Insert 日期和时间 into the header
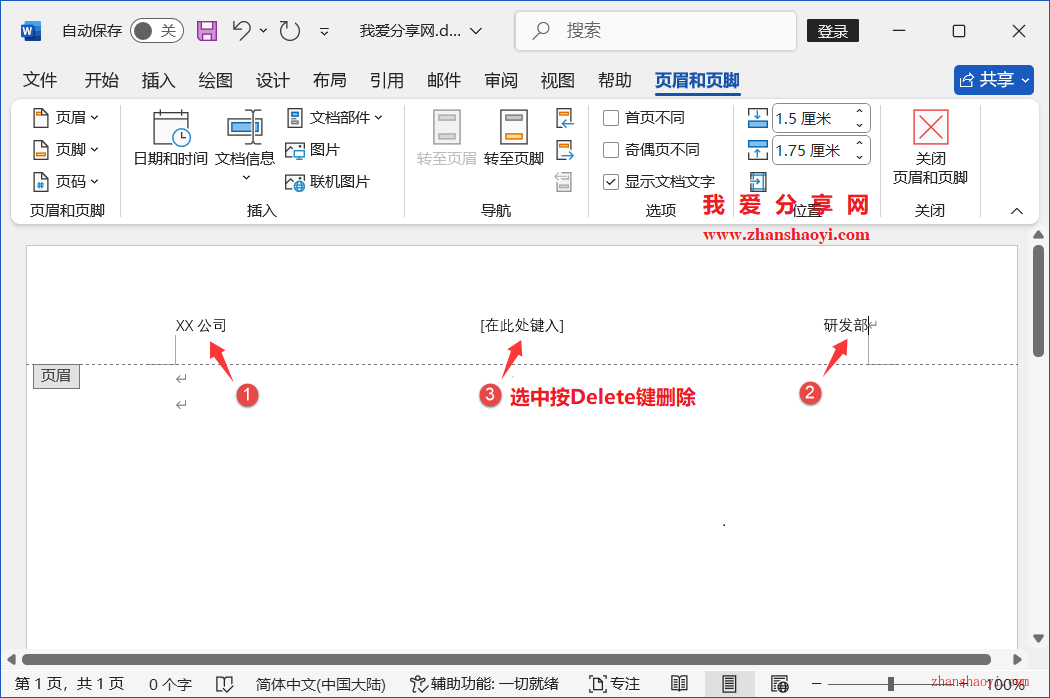Viewport: 1050px width, 698px height. coord(171,138)
